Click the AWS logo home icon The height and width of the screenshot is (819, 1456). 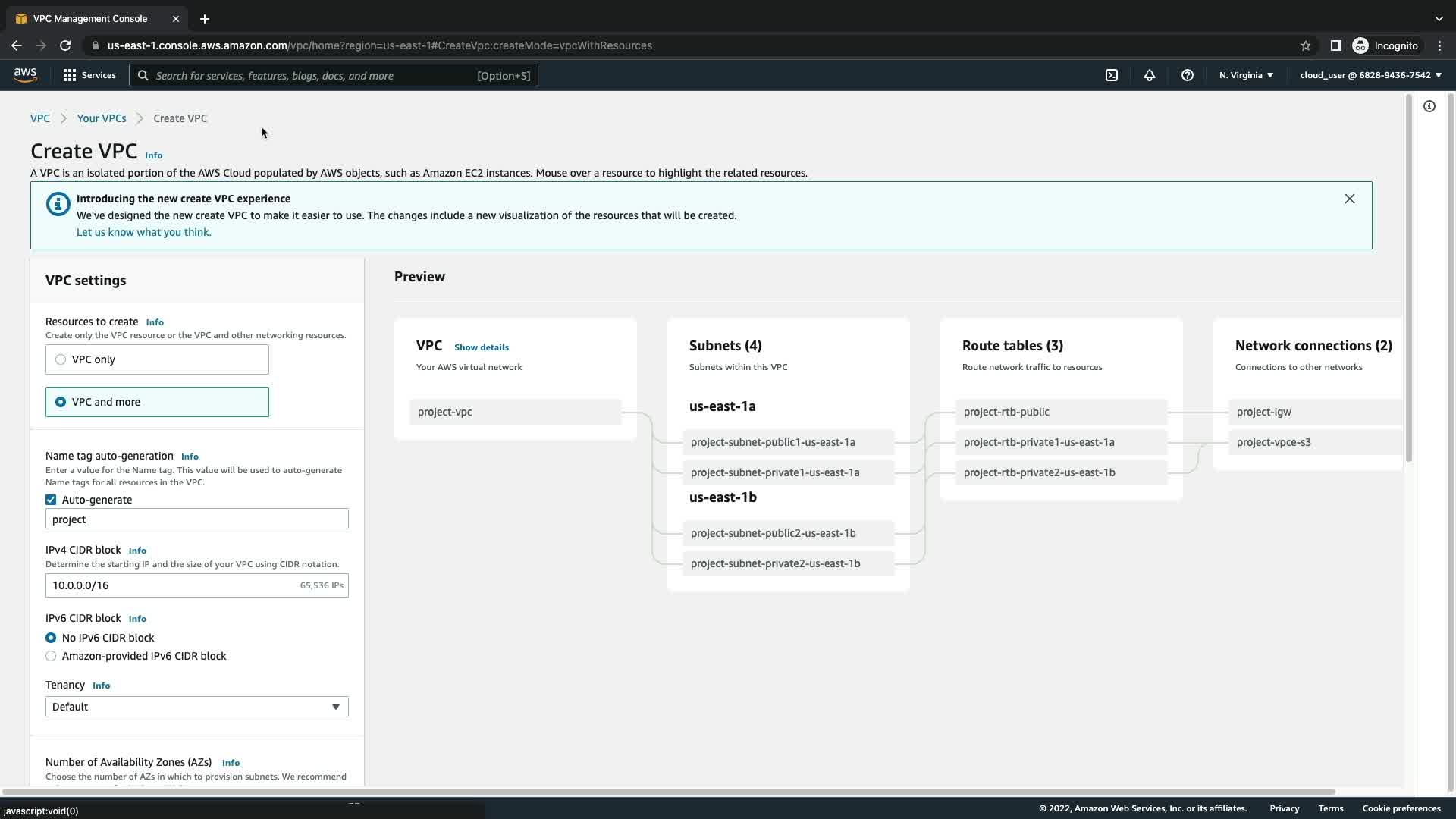pyautogui.click(x=25, y=74)
